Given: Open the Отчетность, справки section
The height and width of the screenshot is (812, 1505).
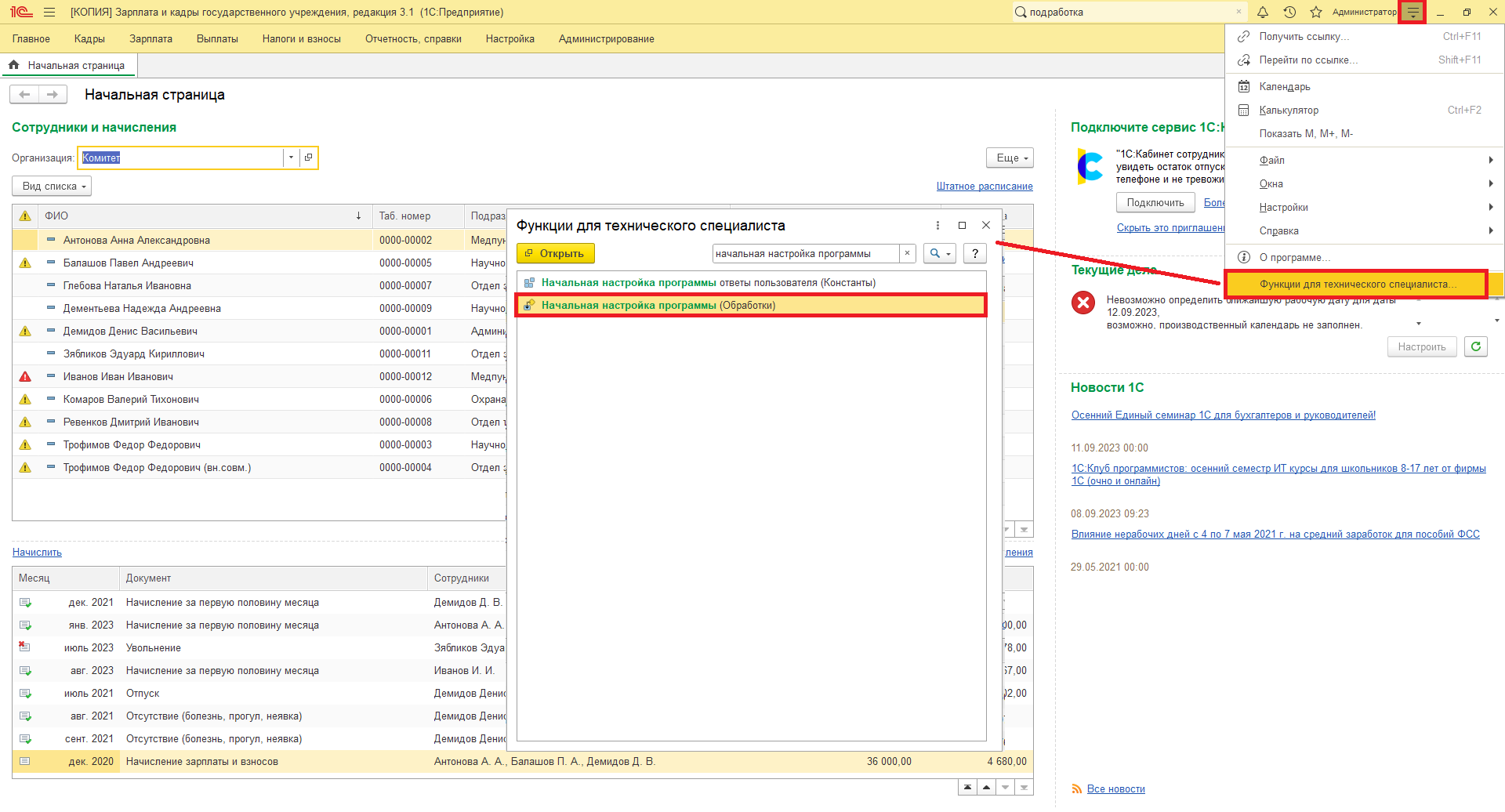Looking at the screenshot, I should click(413, 39).
